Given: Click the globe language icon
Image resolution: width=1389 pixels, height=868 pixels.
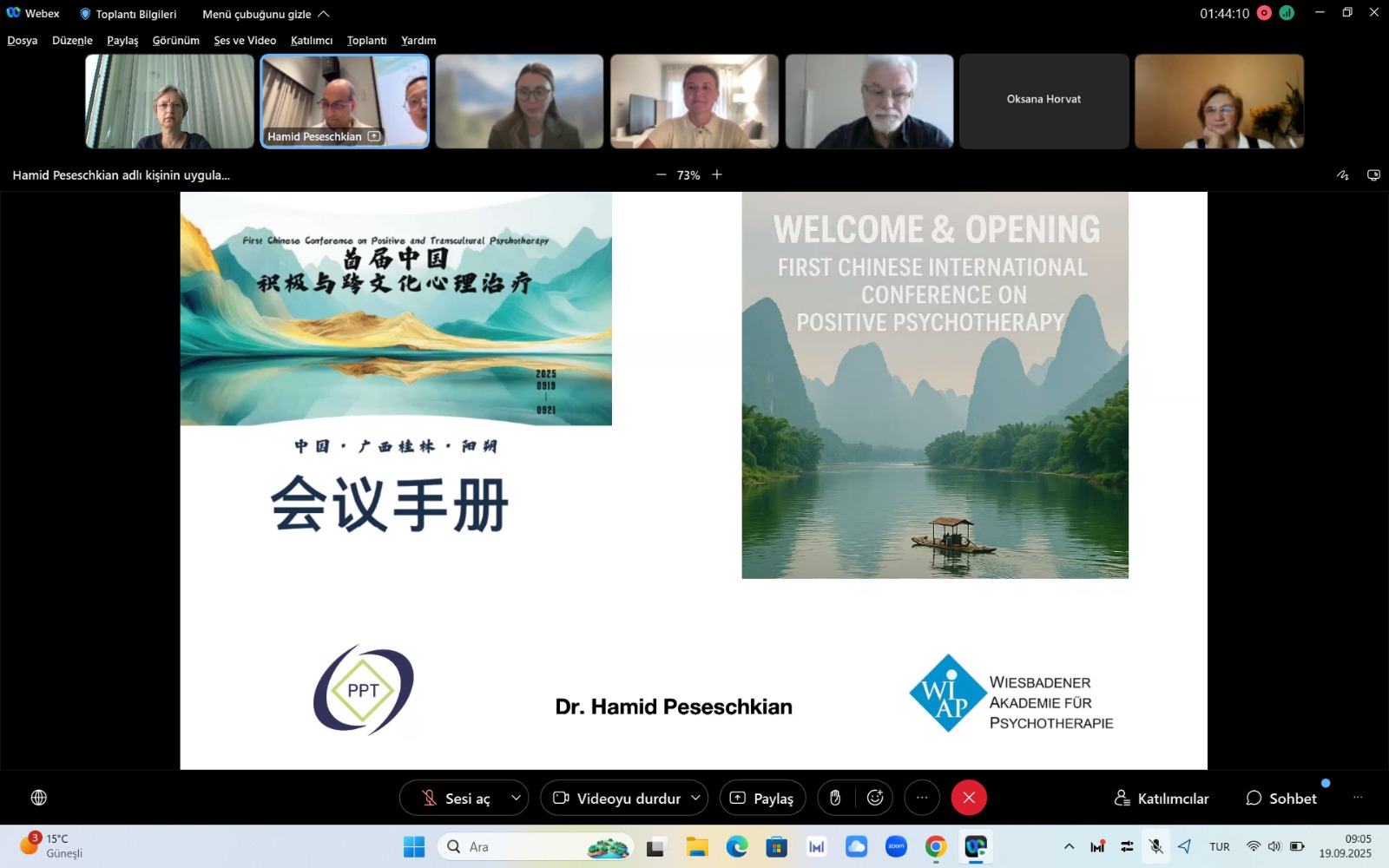Looking at the screenshot, I should point(39,798).
